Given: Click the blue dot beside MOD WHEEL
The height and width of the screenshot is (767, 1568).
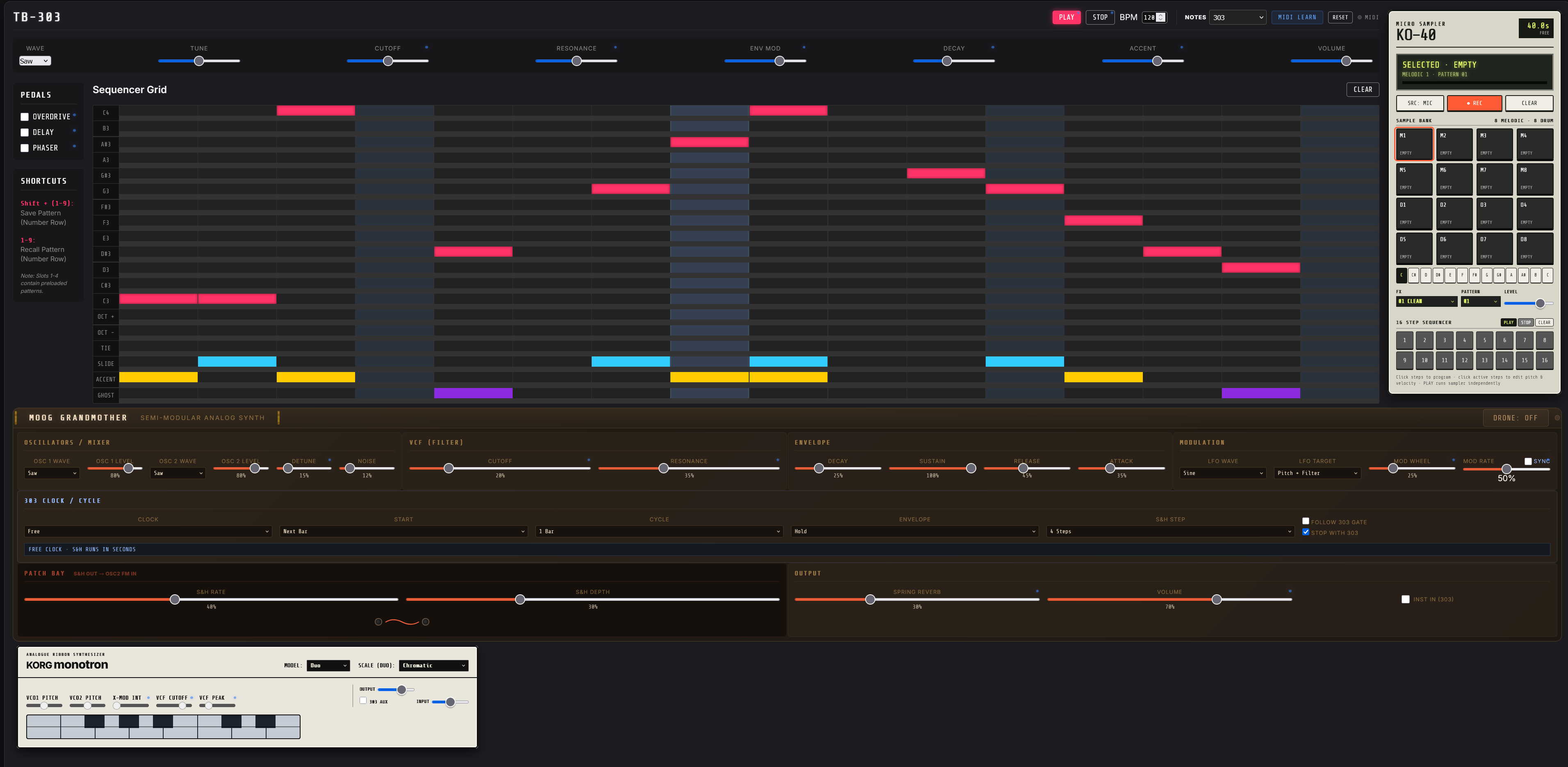Looking at the screenshot, I should [x=1454, y=460].
